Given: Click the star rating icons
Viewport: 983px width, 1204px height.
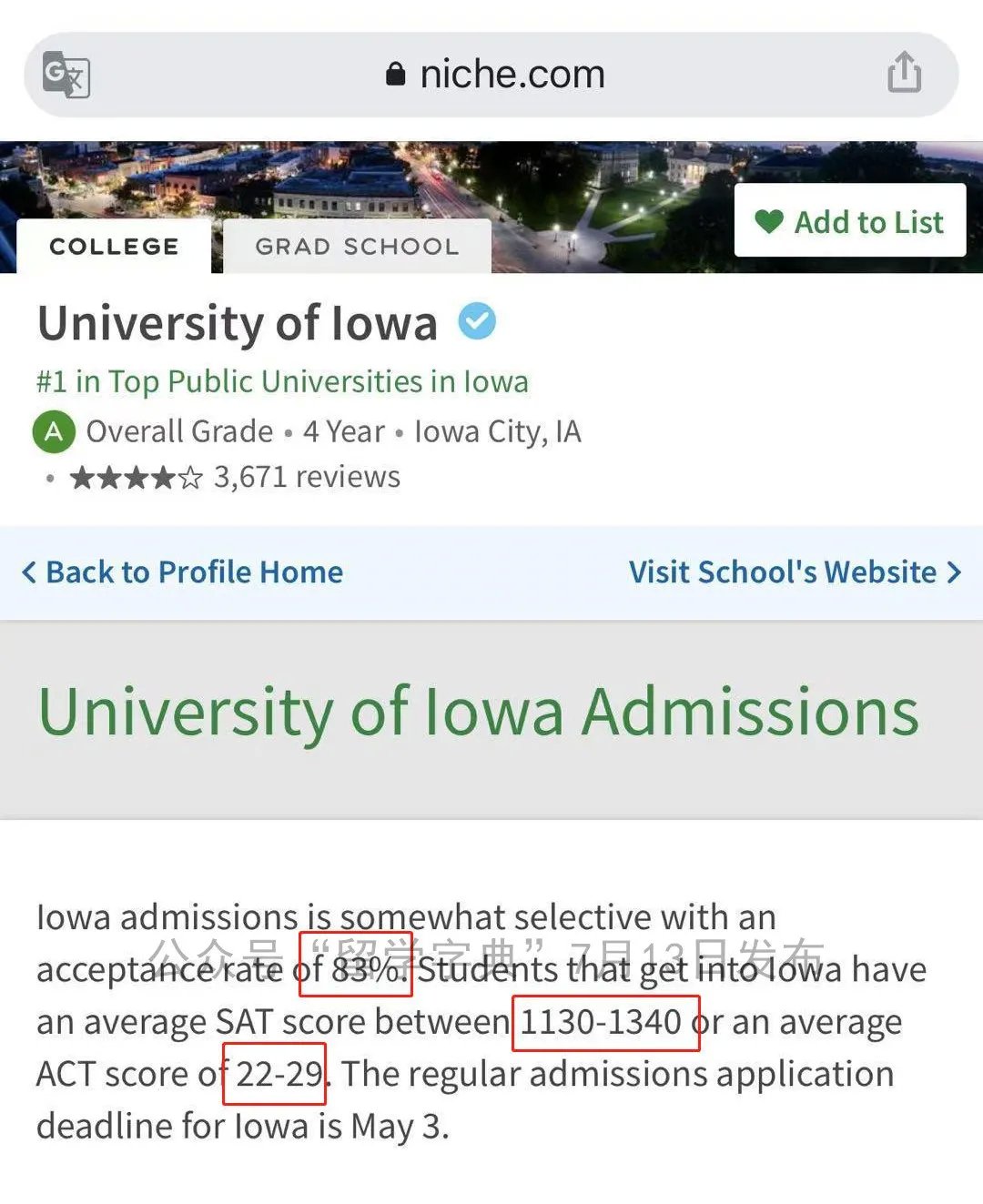Looking at the screenshot, I should (x=137, y=477).
